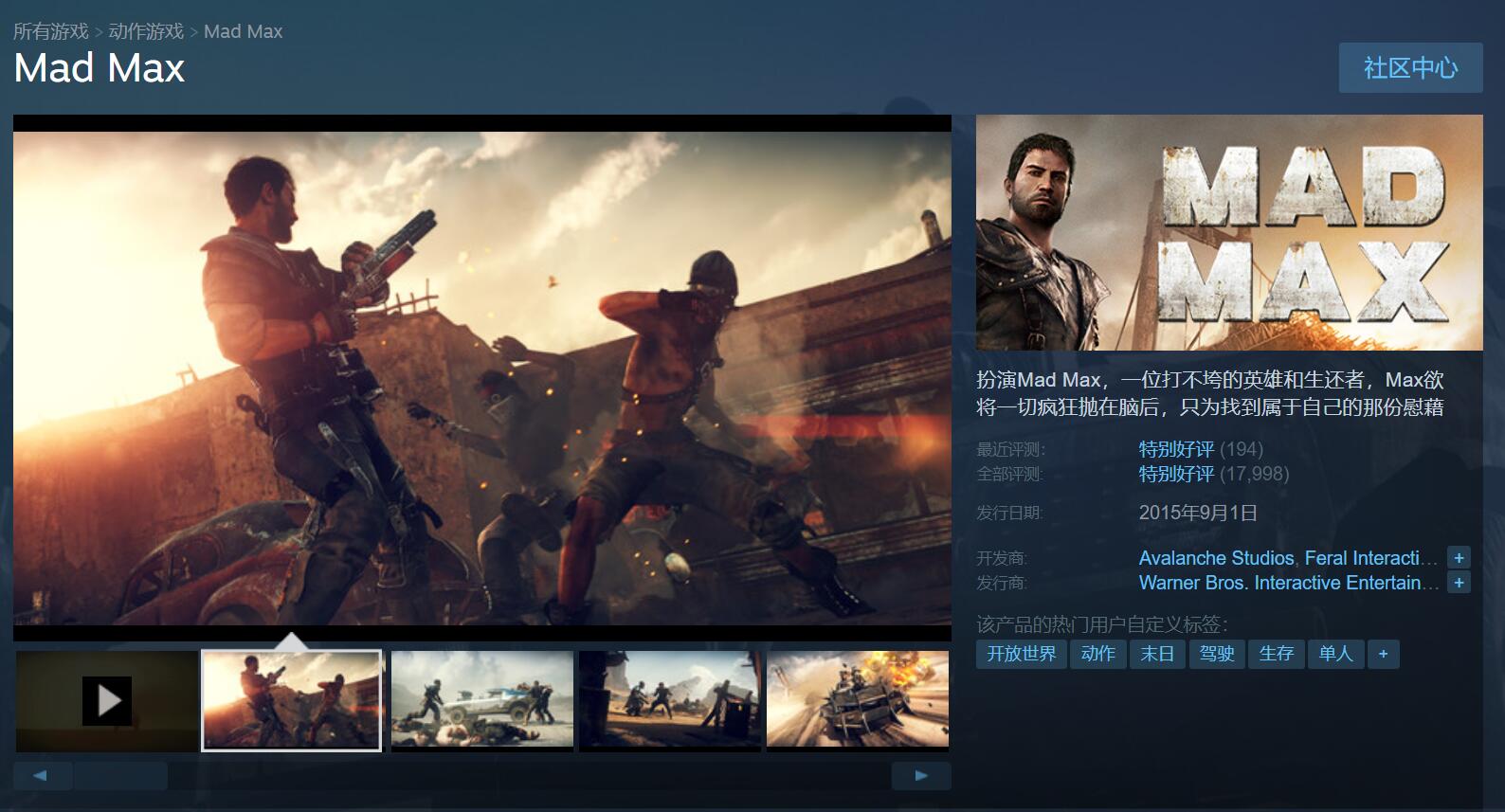Click the 开发商 label
The width and height of the screenshot is (1505, 812).
(x=1002, y=558)
